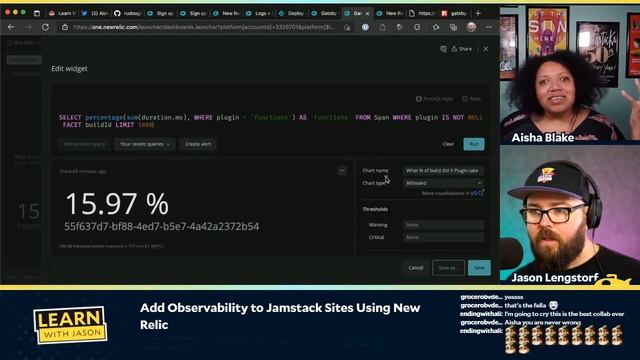Viewport: 640px width, 360px height.
Task: Click the site info icon in address bar
Action: click(x=64, y=27)
